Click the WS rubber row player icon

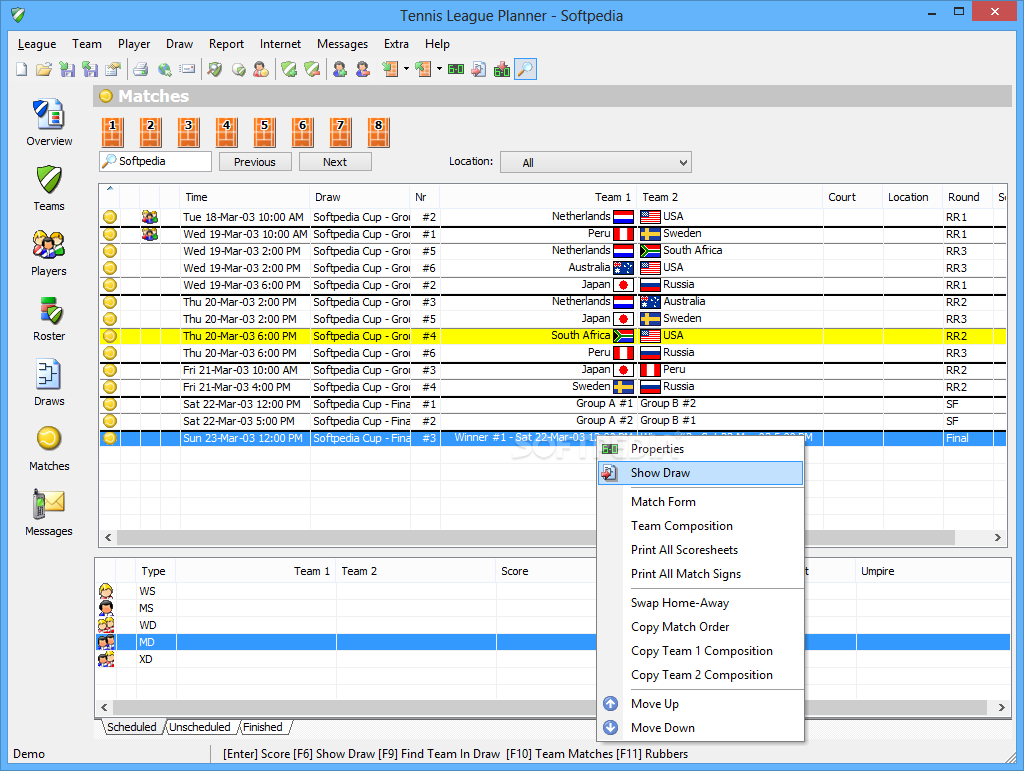[106, 591]
